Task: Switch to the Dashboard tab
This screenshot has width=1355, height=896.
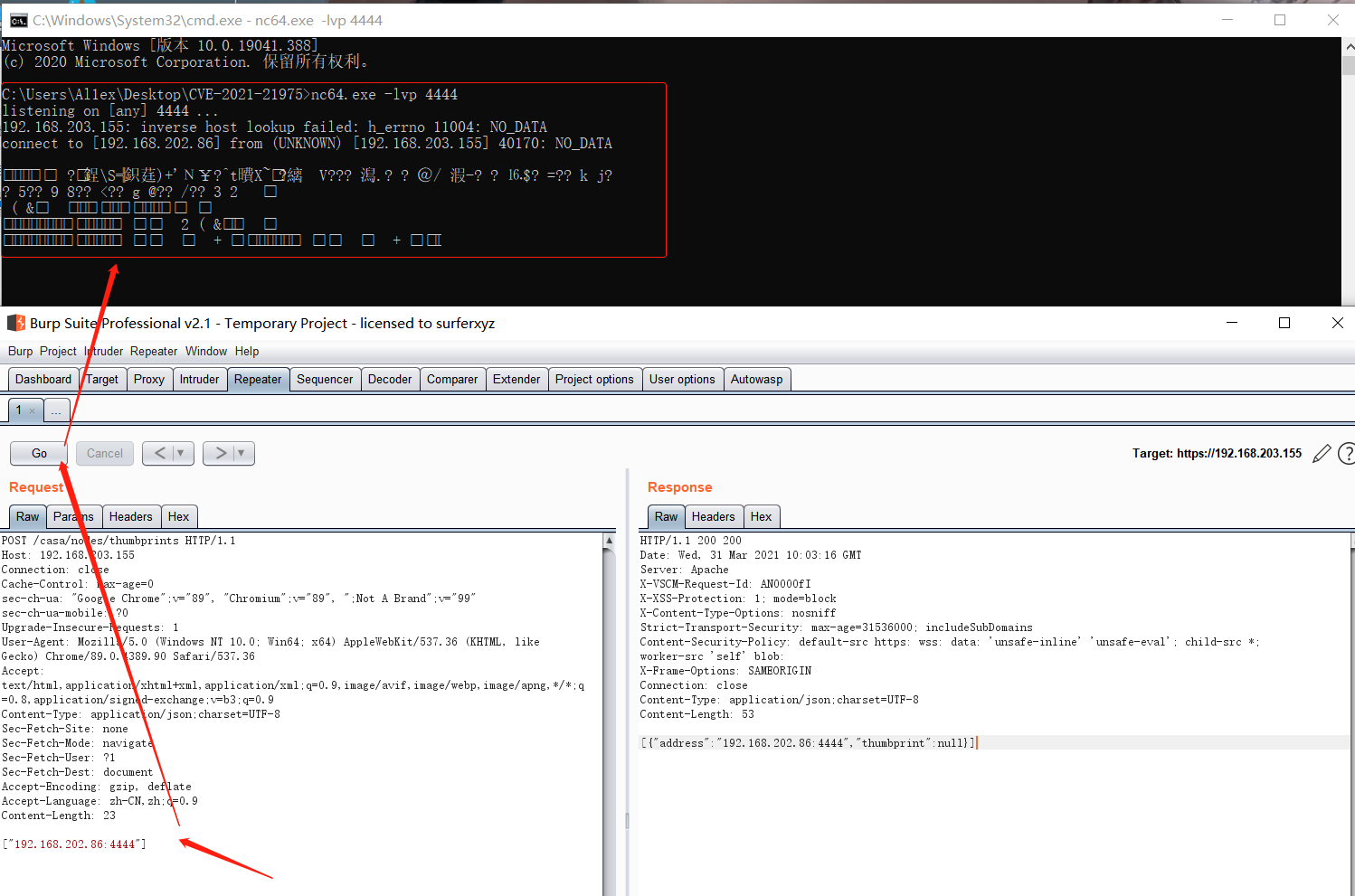Action: coord(43,379)
